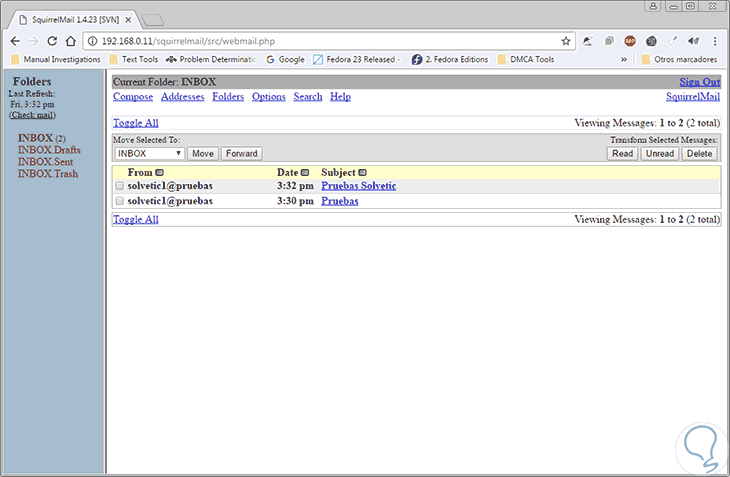This screenshot has width=730, height=477.
Task: Open the Fedora 23 Released bookmark
Action: coord(357,60)
